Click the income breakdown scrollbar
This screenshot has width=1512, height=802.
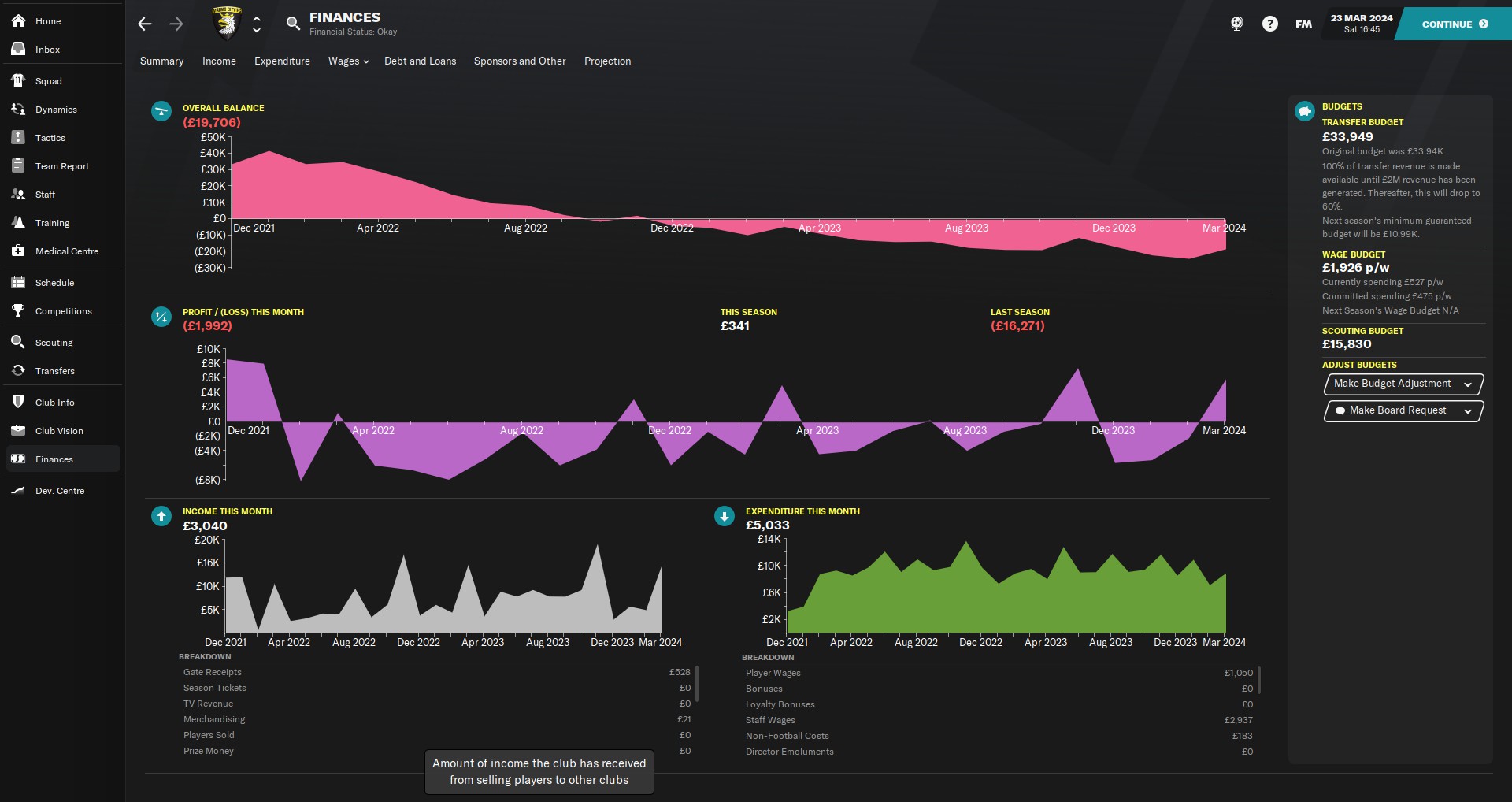697,683
